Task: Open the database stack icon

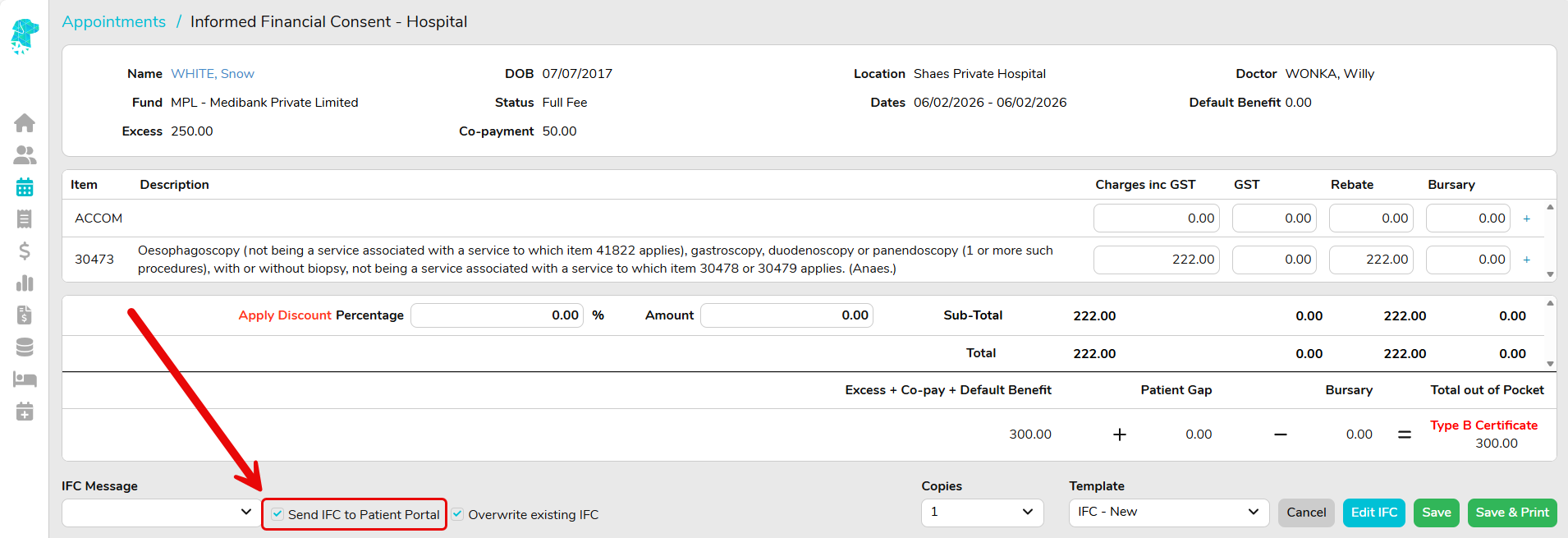Action: pyautogui.click(x=25, y=347)
